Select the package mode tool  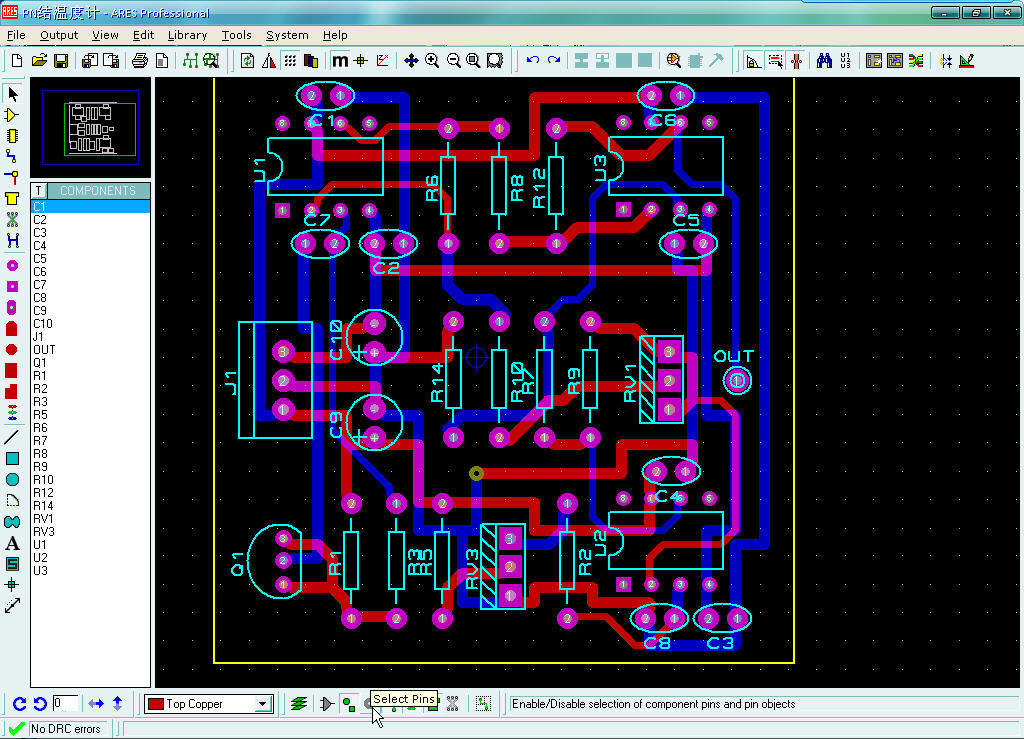tap(12, 136)
